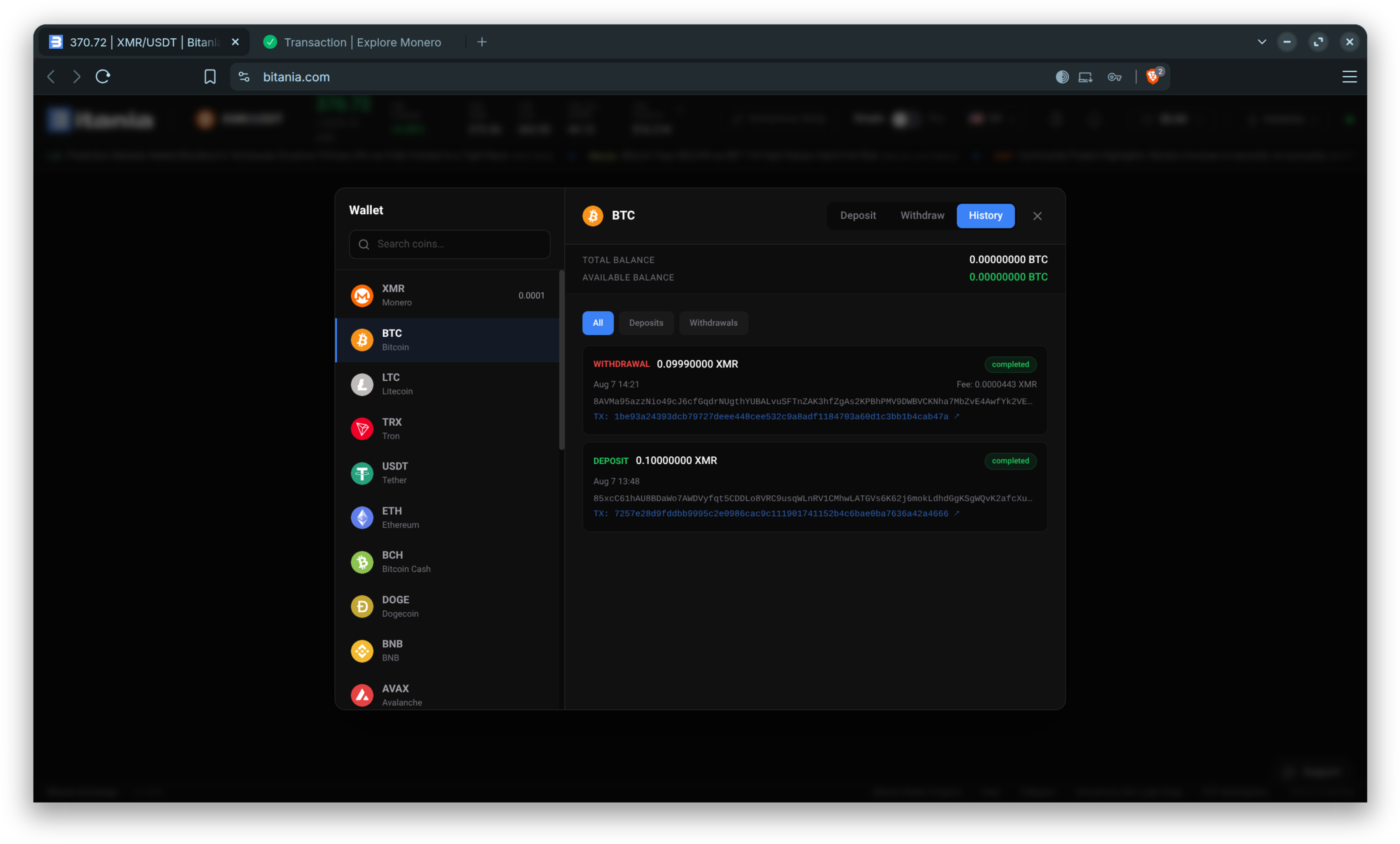
Task: Click the withdrawal completed status badge
Action: (x=1010, y=365)
